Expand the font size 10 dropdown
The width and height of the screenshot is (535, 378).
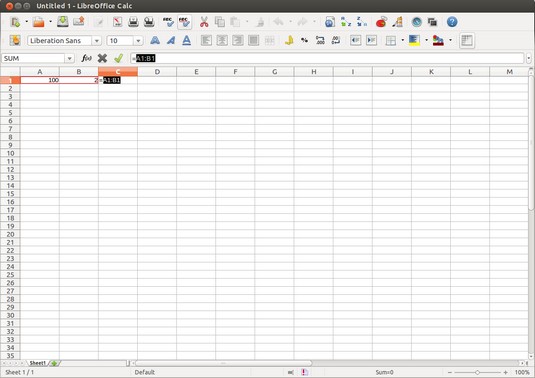click(x=138, y=41)
